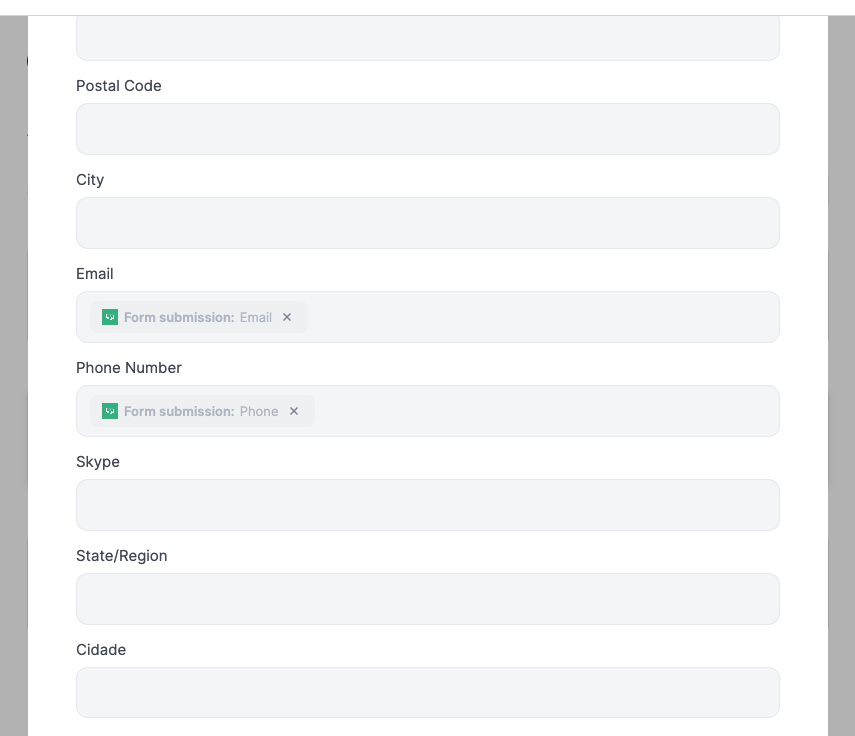855x736 pixels.
Task: Click the green form icon in the Email field
Action: [110, 317]
